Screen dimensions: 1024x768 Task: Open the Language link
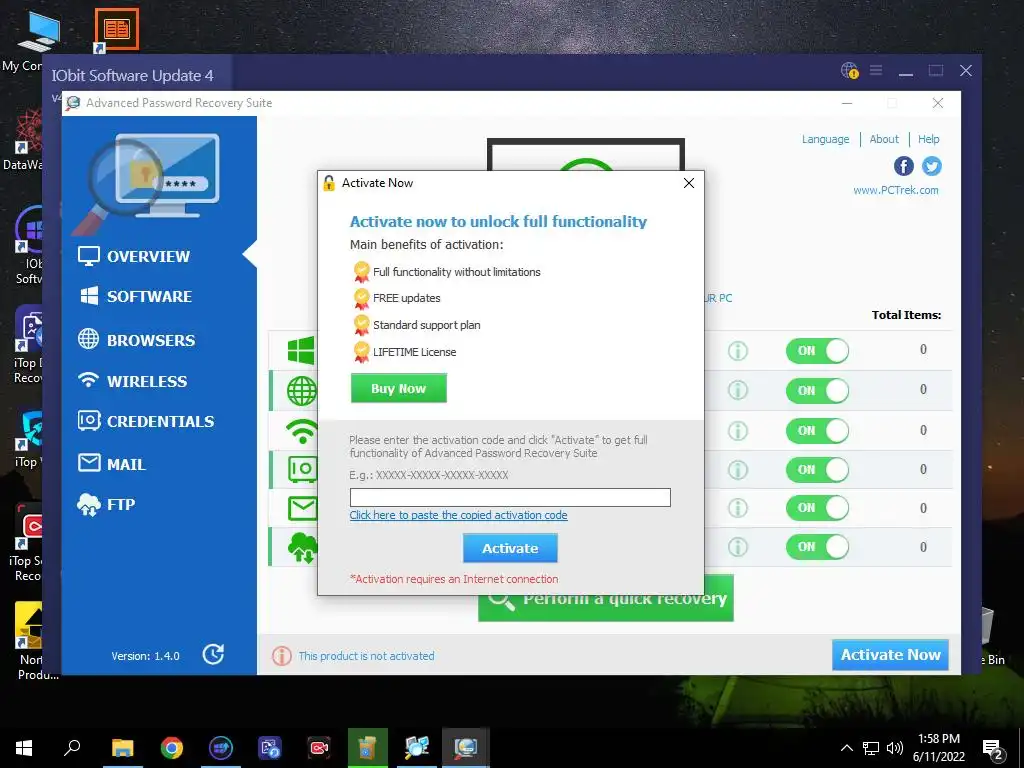tap(825, 139)
